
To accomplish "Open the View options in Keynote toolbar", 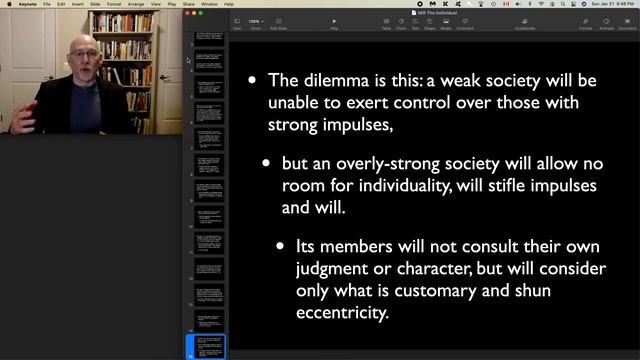I will [237, 24].
